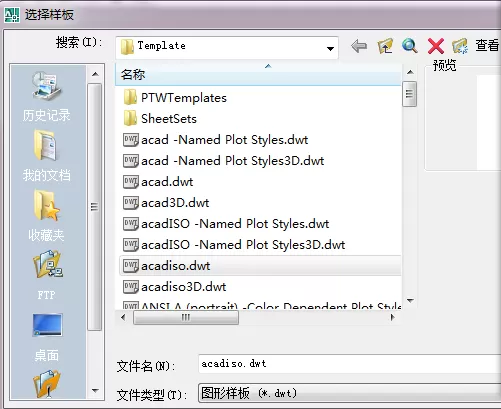Select the Buzzsaw folder icon at sidebar bottom
This screenshot has width=501, height=409.
47,383
